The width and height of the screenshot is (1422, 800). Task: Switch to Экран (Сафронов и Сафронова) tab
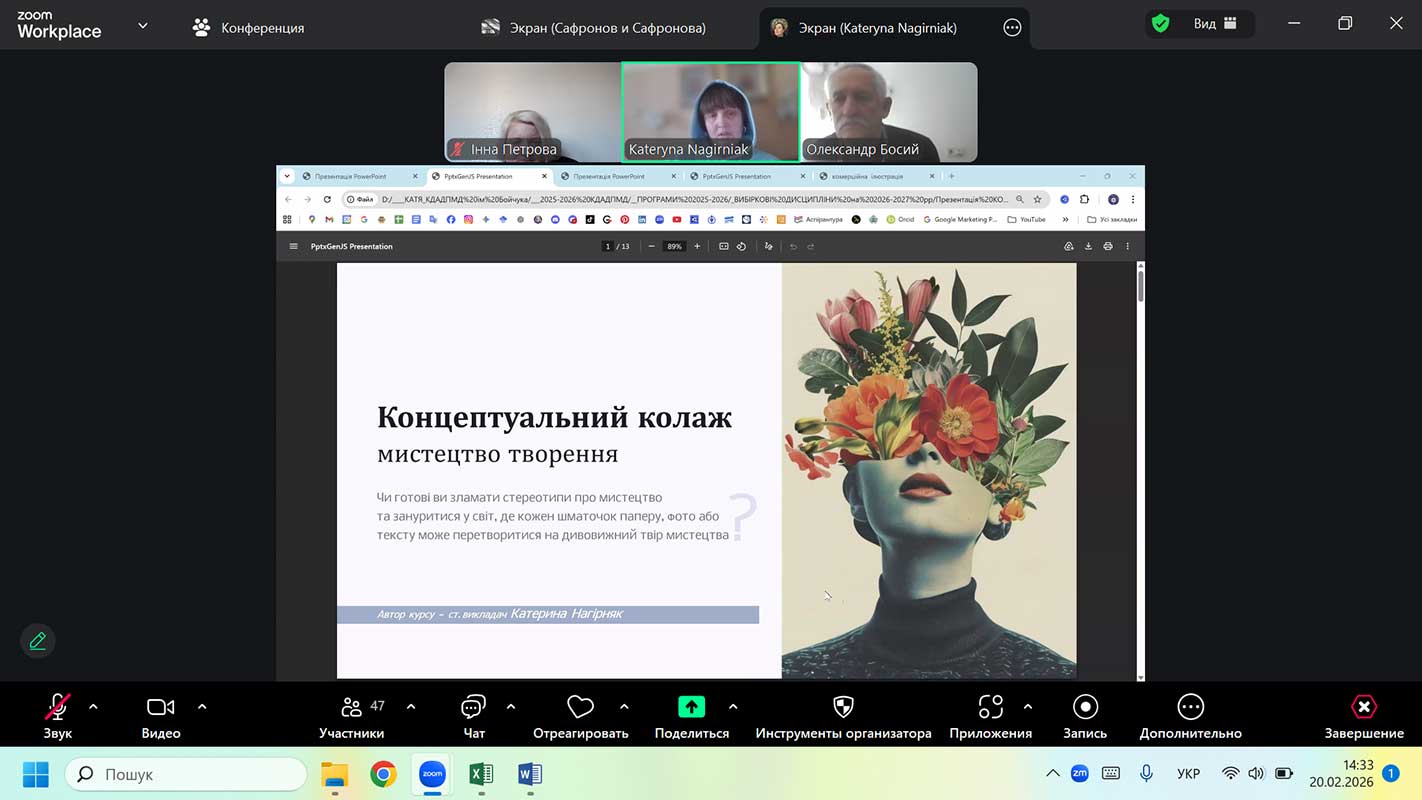pyautogui.click(x=593, y=28)
